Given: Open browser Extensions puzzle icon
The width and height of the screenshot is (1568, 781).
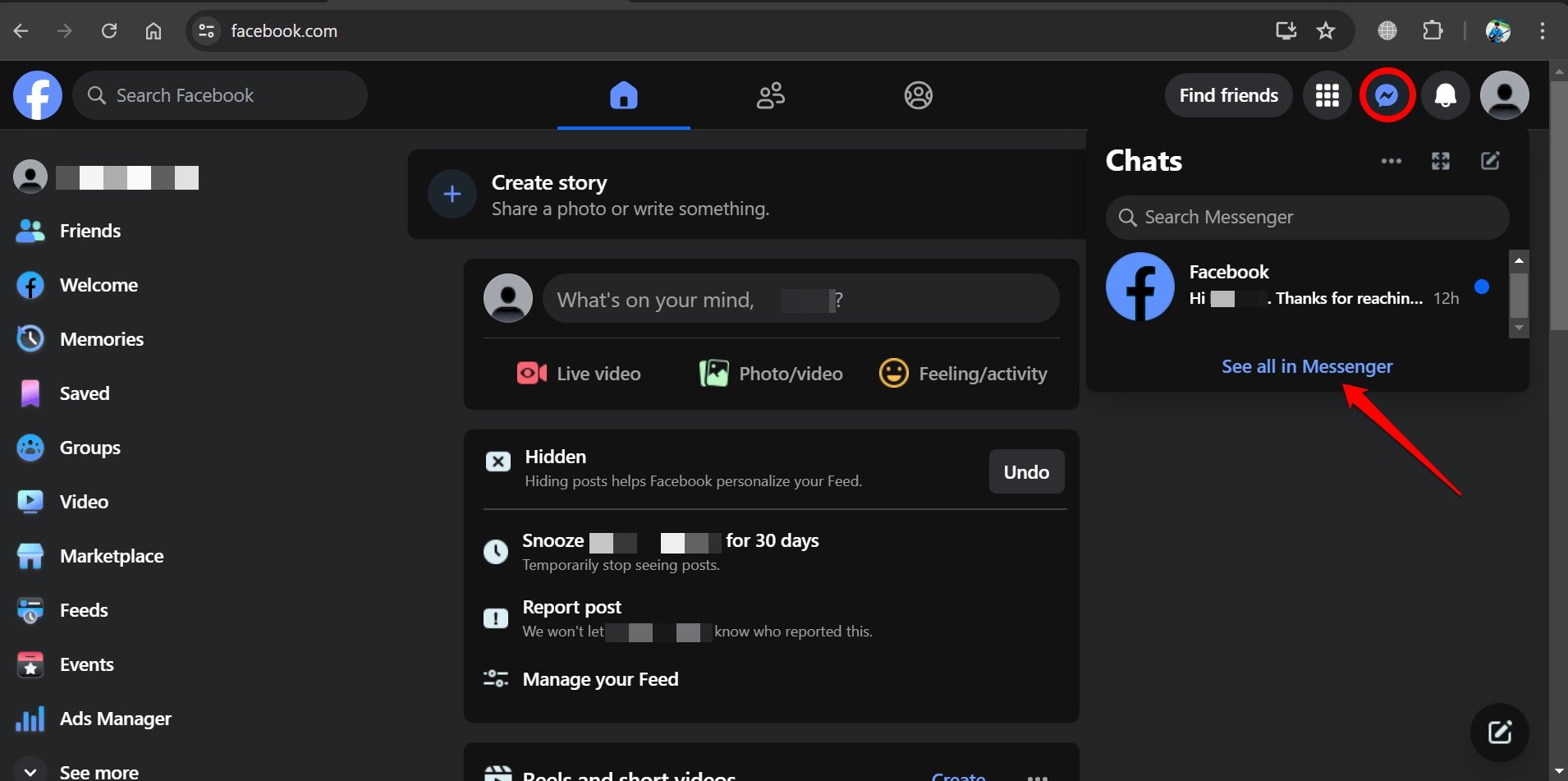Looking at the screenshot, I should click(1433, 31).
